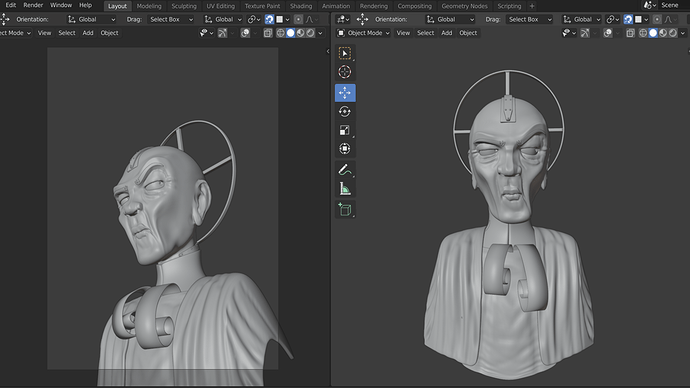Screen dimensions: 690x388
Task: Select the Add Cube tool
Action: pos(345,210)
